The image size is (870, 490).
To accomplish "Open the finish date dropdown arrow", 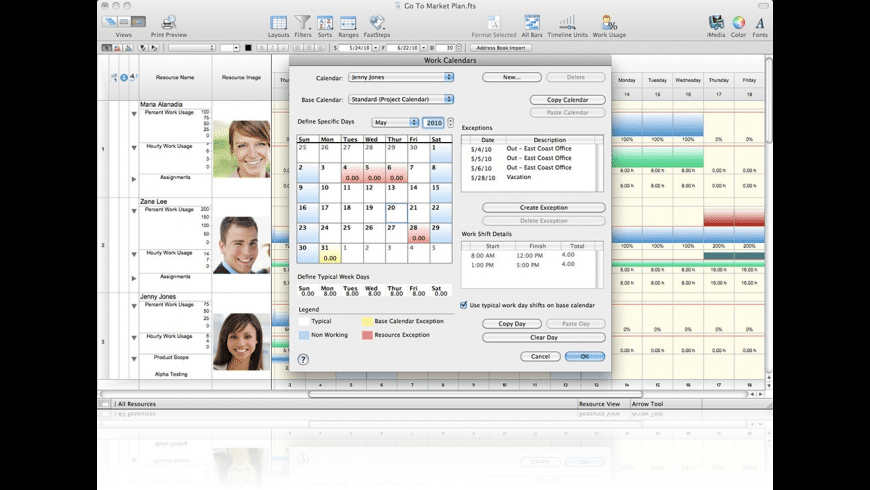I will [x=424, y=48].
